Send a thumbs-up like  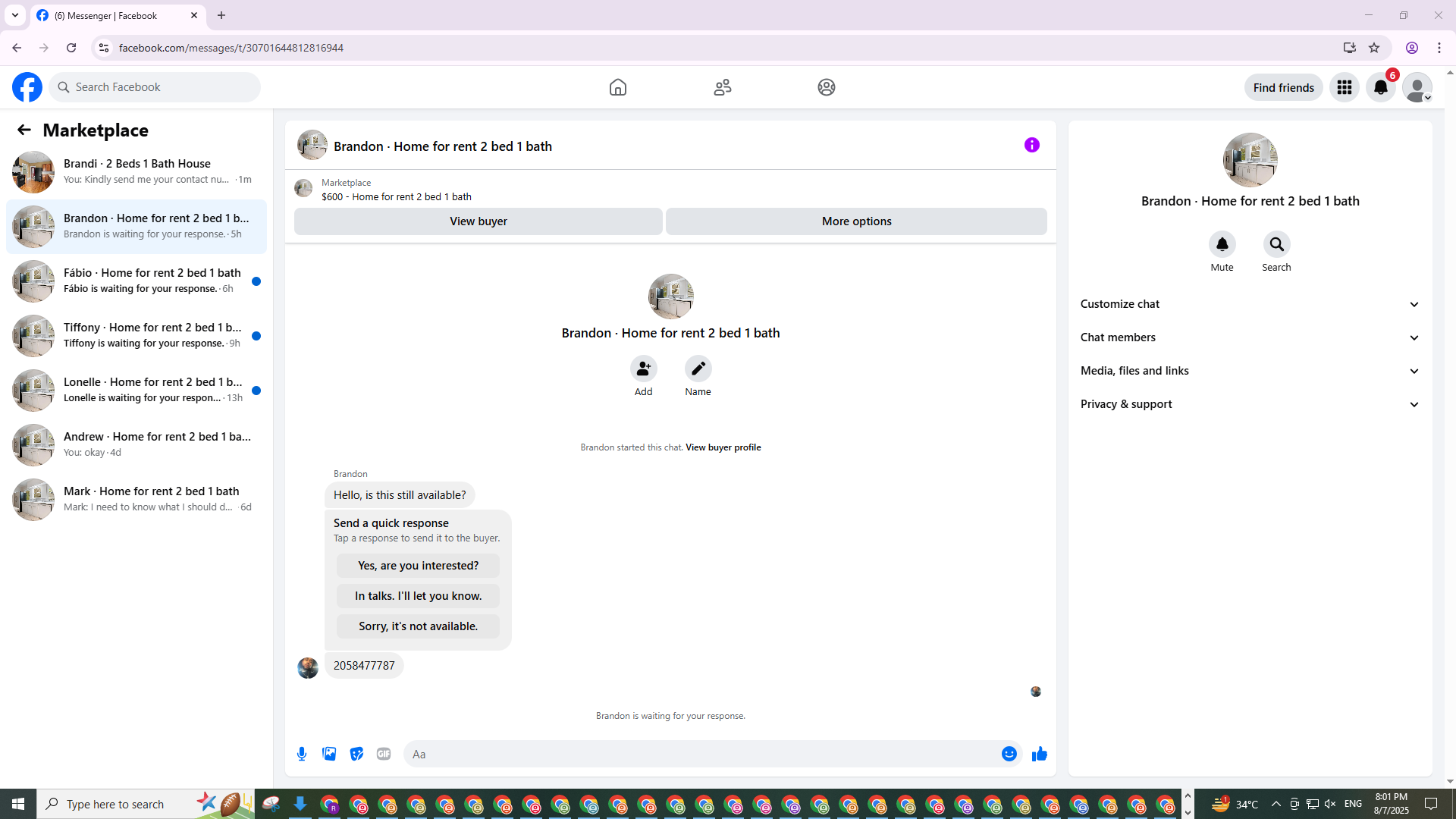[x=1040, y=754]
